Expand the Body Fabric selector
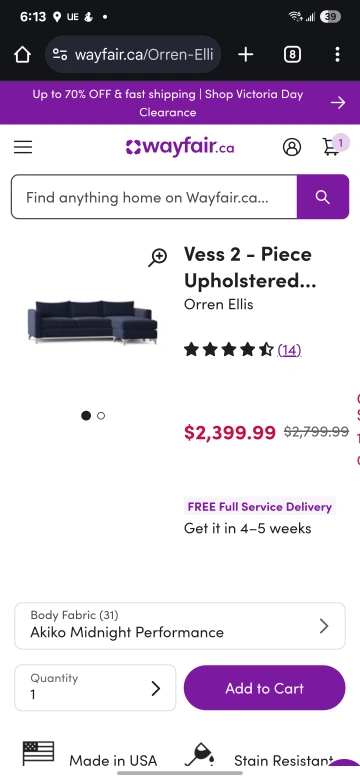 (180, 626)
